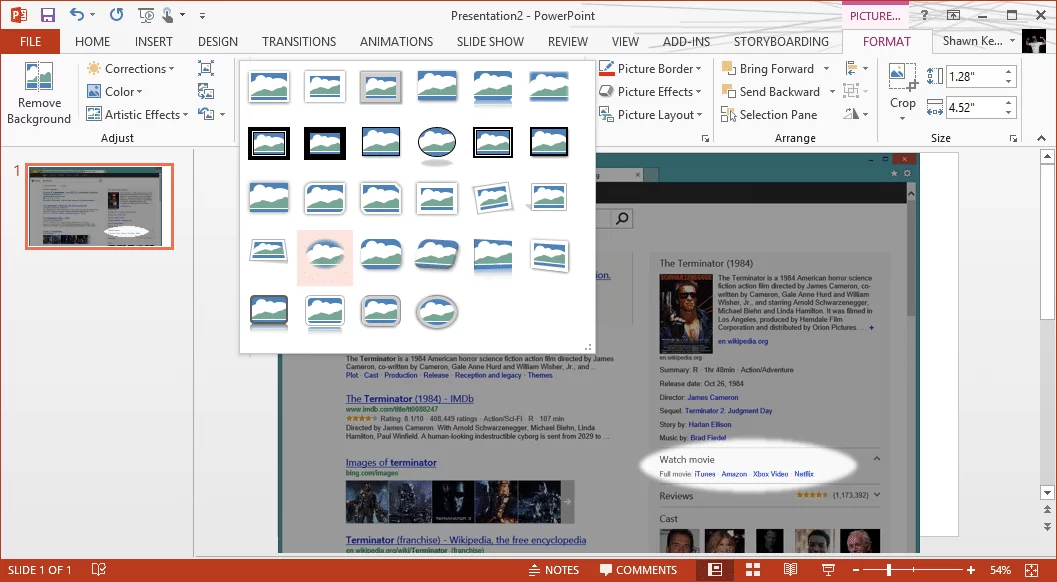Switch to Normal view in status bar
Image resolution: width=1057 pixels, height=582 pixels.
pos(715,570)
